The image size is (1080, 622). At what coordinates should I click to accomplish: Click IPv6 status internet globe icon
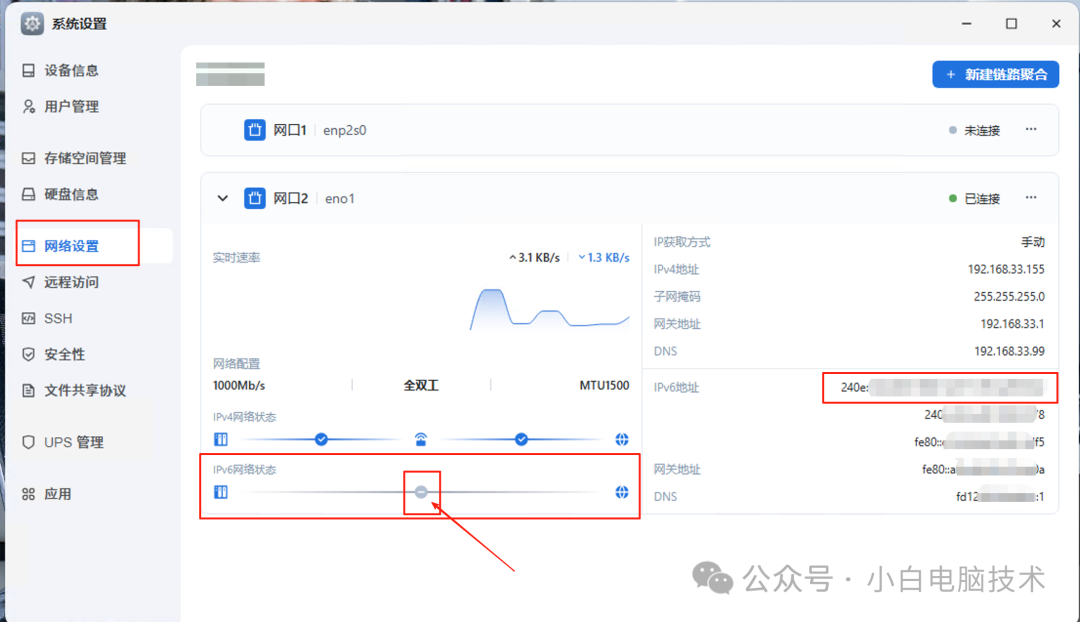(x=622, y=492)
